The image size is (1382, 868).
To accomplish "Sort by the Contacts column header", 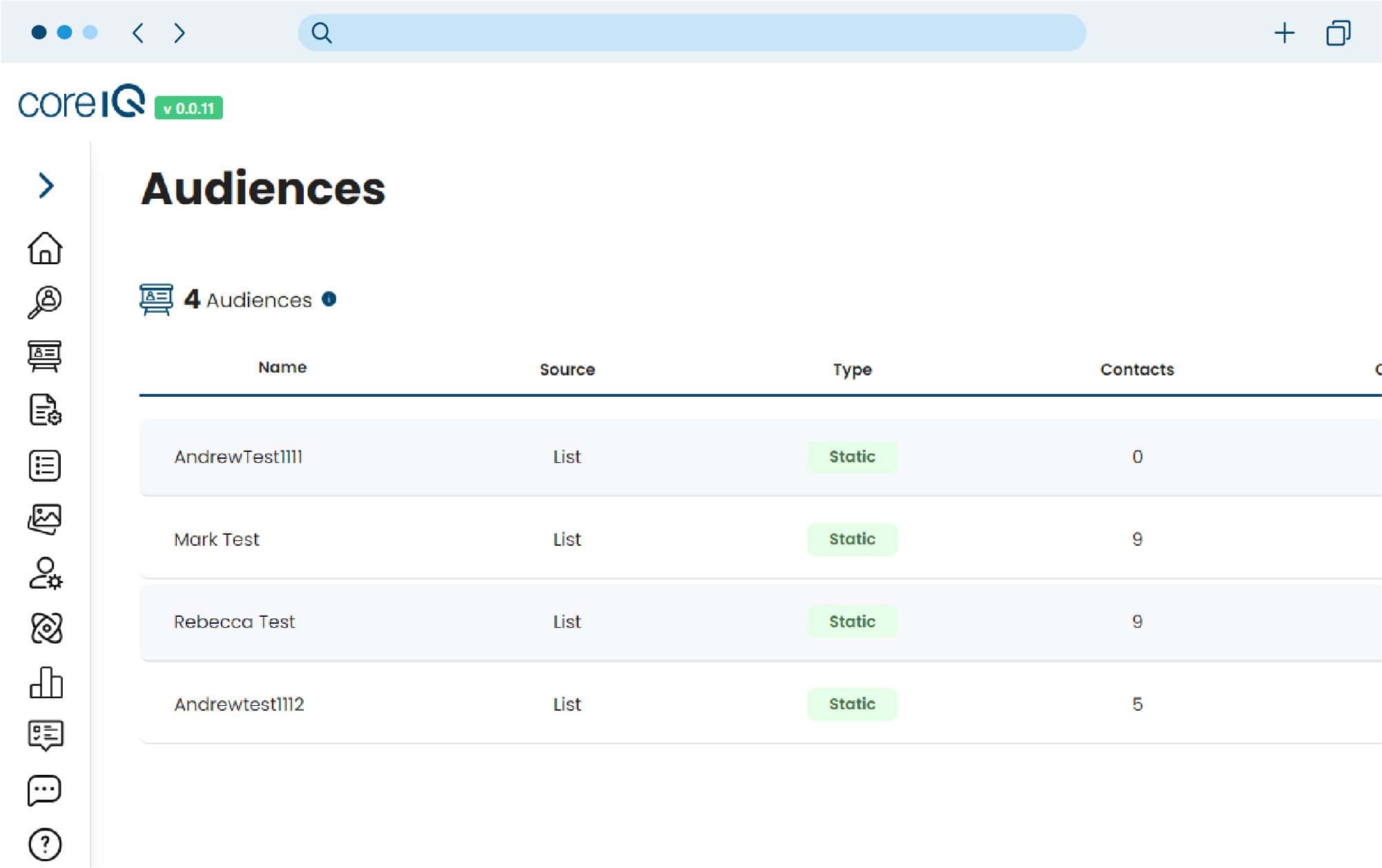I will pos(1136,370).
